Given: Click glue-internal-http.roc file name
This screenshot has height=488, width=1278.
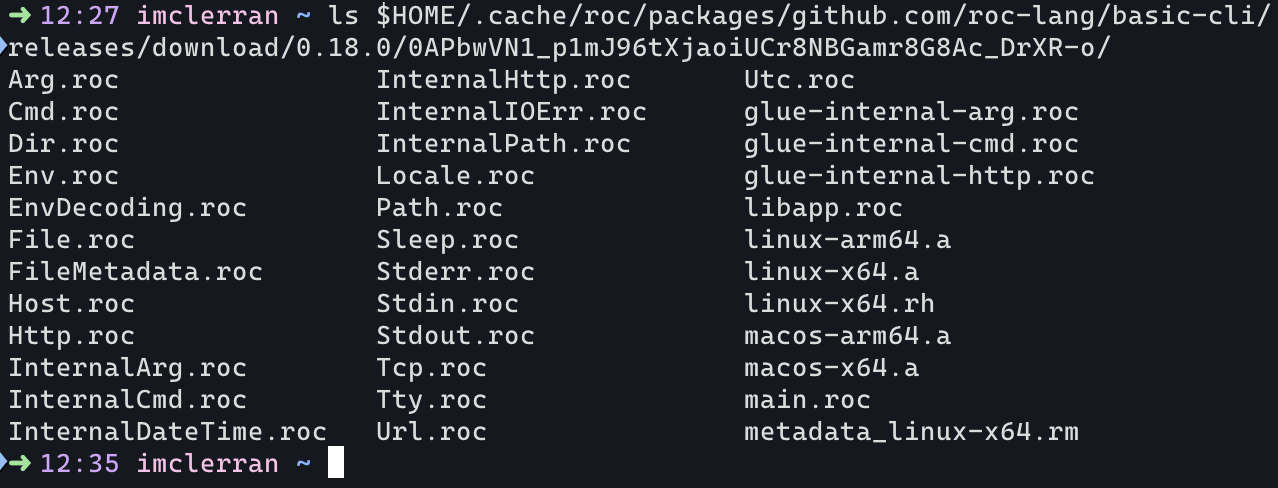Looking at the screenshot, I should tap(919, 177).
